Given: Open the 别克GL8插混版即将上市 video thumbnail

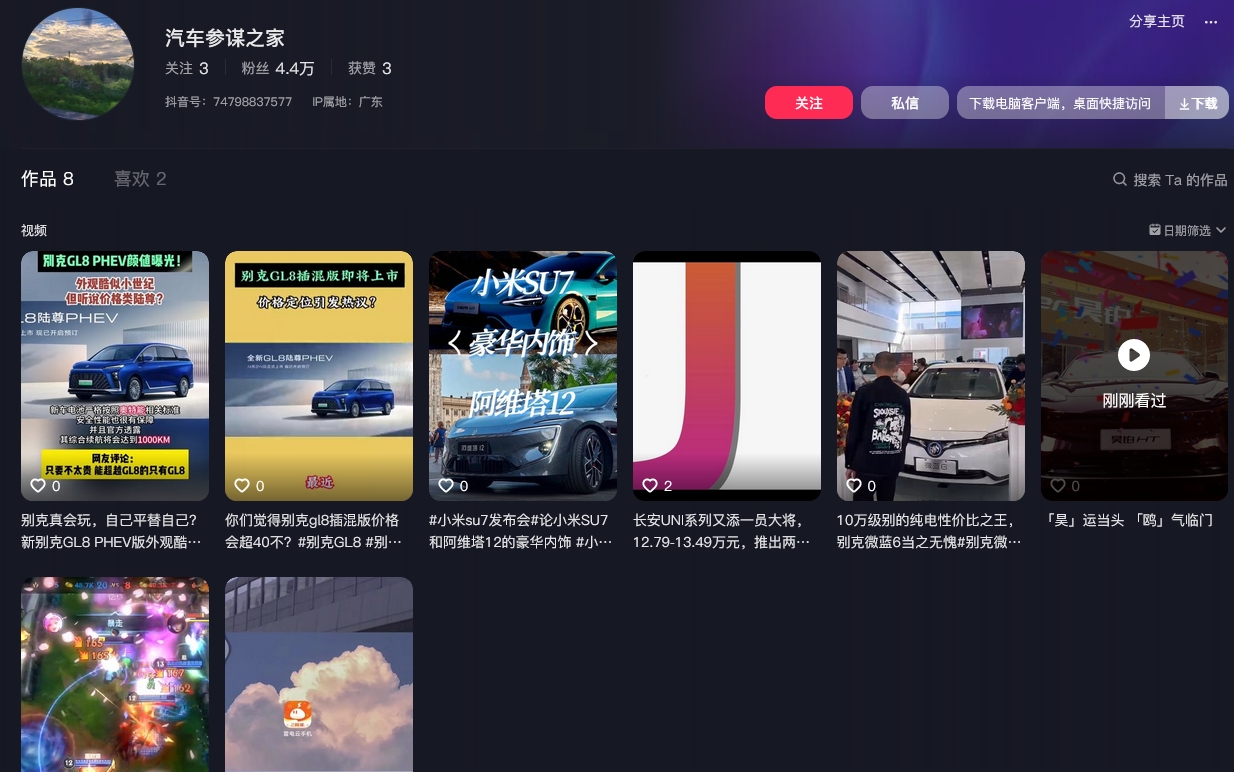Looking at the screenshot, I should coord(319,376).
